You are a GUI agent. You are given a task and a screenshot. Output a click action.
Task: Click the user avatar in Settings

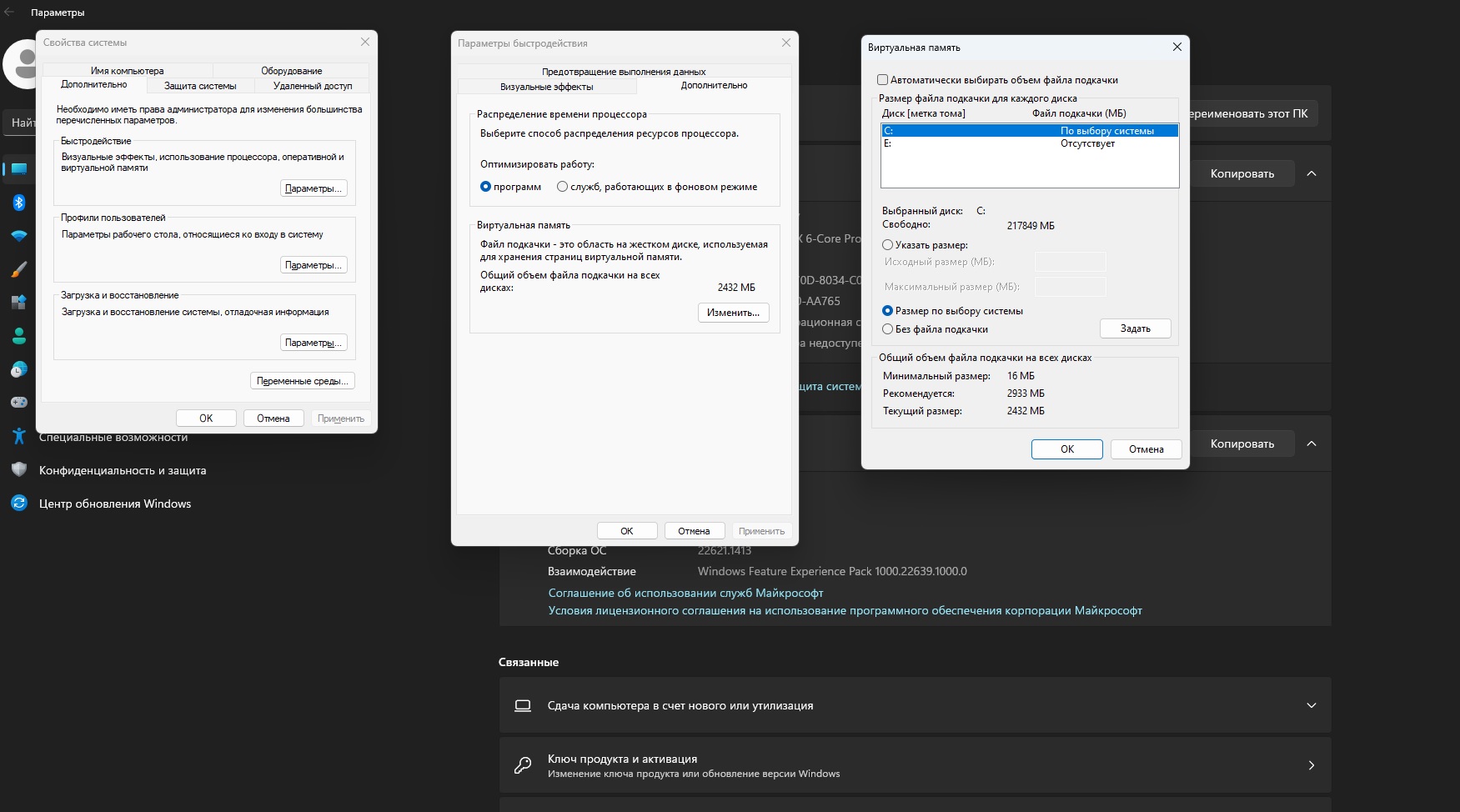point(20,63)
